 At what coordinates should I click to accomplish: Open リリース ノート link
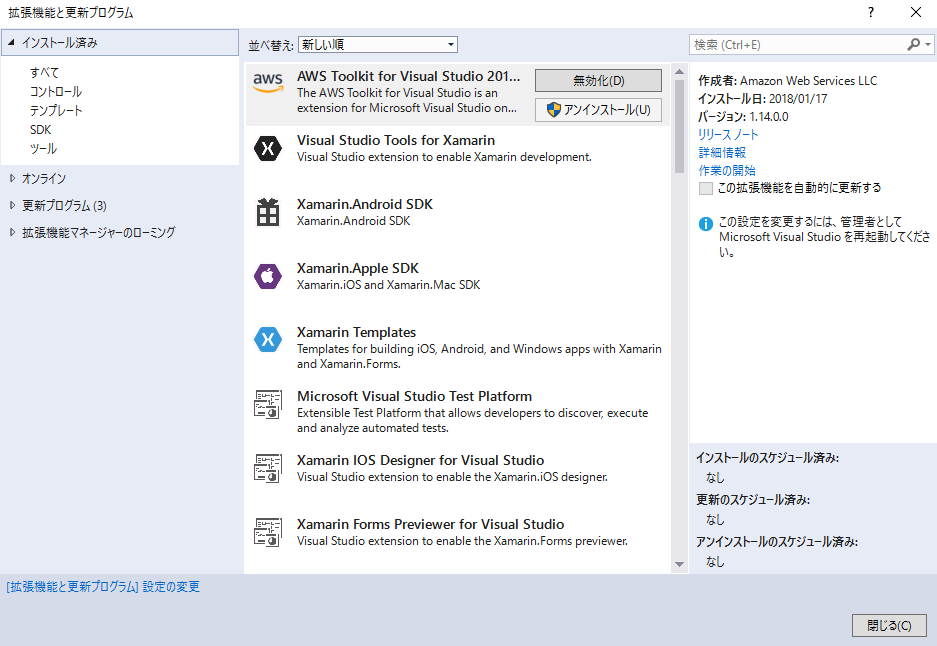coord(728,134)
